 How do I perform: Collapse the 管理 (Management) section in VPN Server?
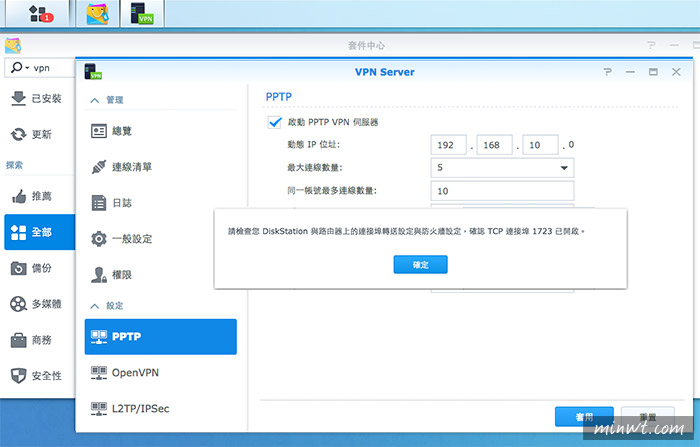pos(95,100)
